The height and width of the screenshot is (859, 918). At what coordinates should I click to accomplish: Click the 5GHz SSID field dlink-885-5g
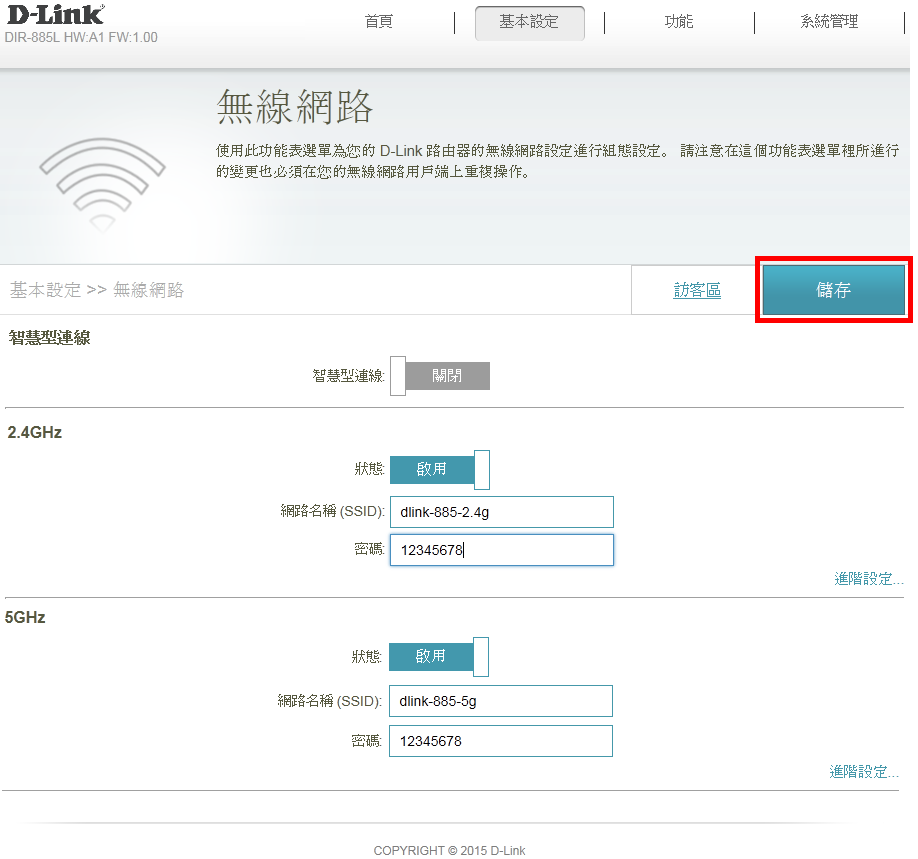point(500,701)
